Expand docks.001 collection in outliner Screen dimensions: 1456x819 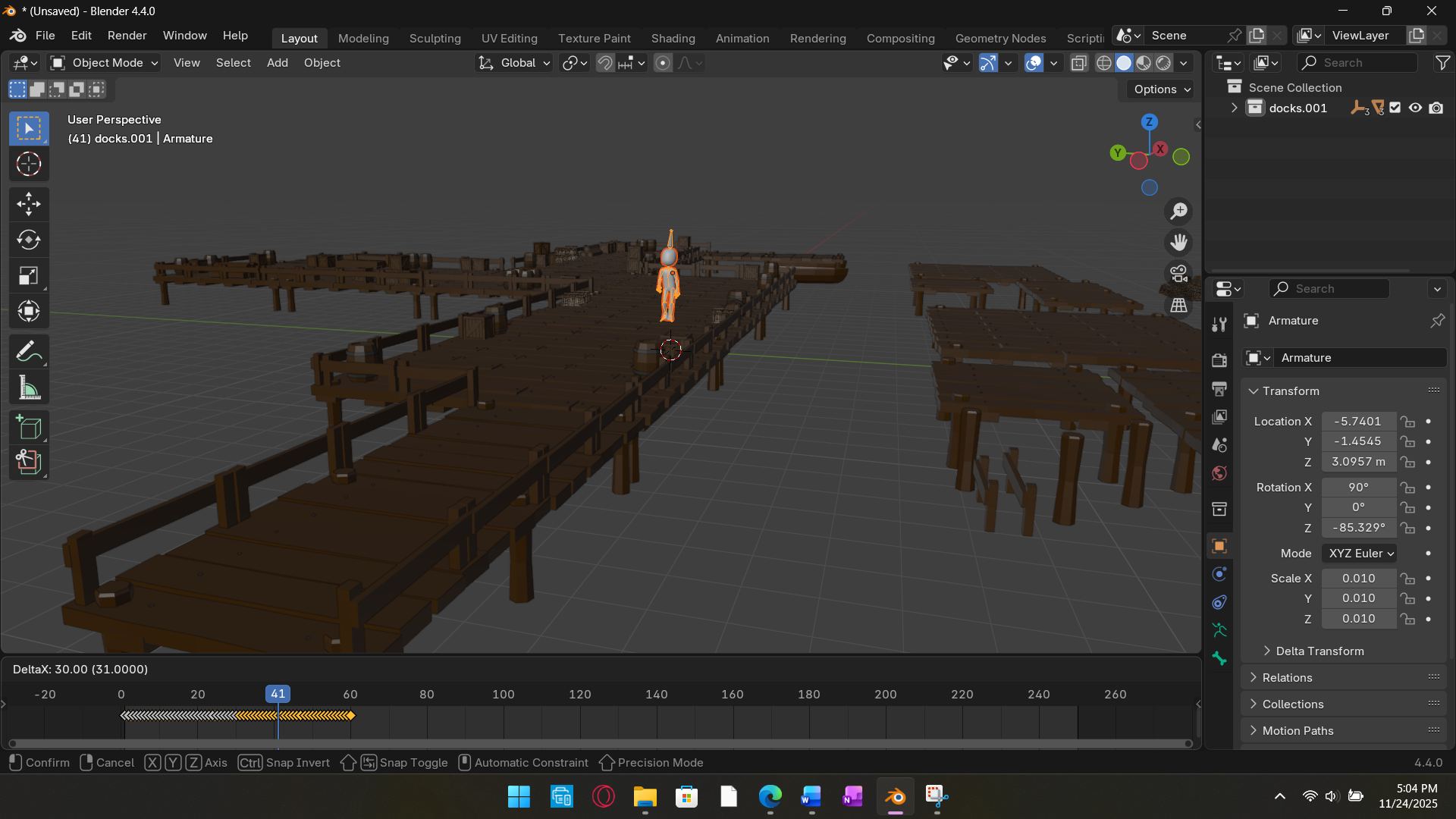coord(1234,108)
